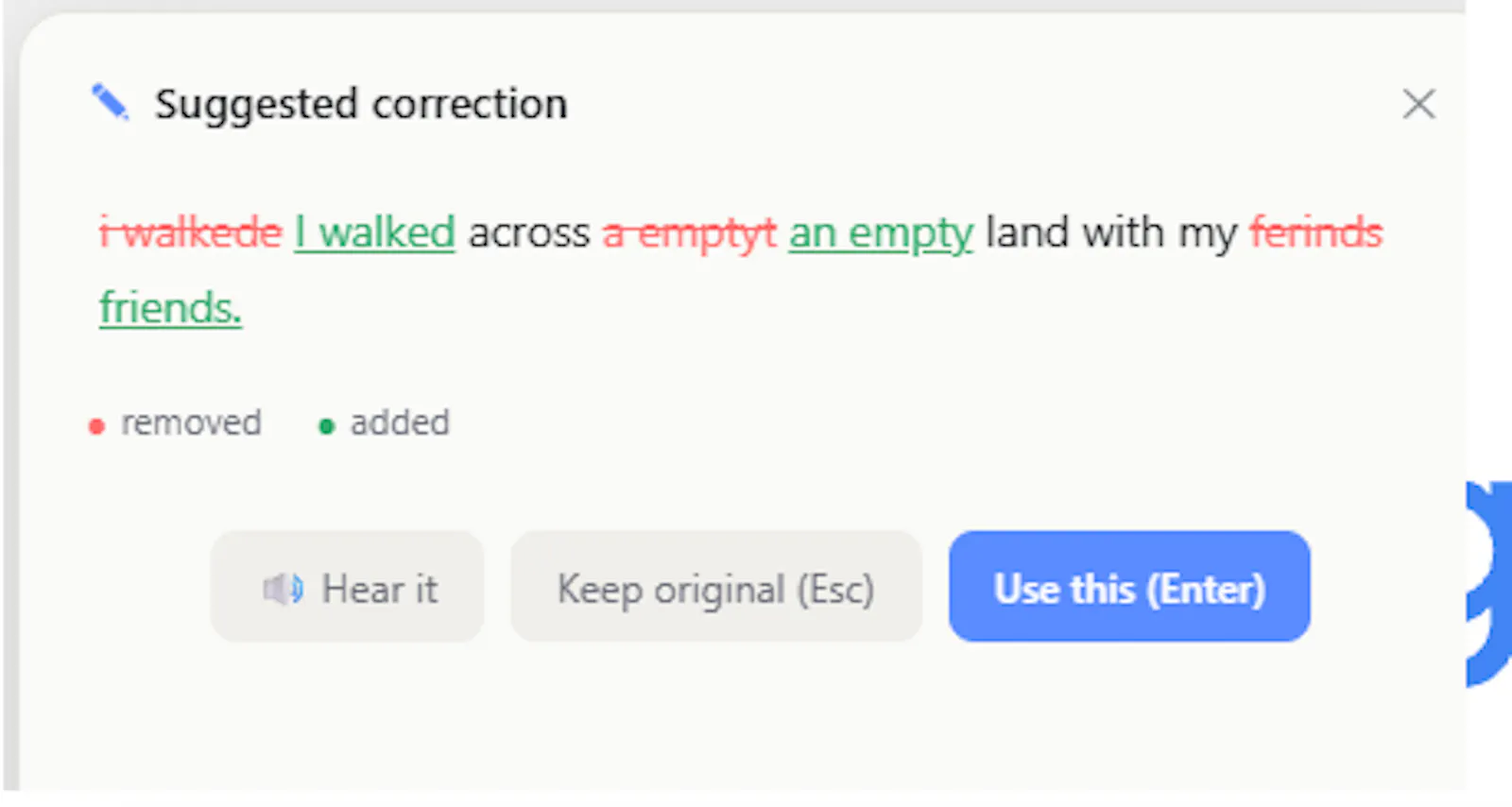The image size is (1512, 807).
Task: Click the green underlined 'I walked' text
Action: pos(375,232)
